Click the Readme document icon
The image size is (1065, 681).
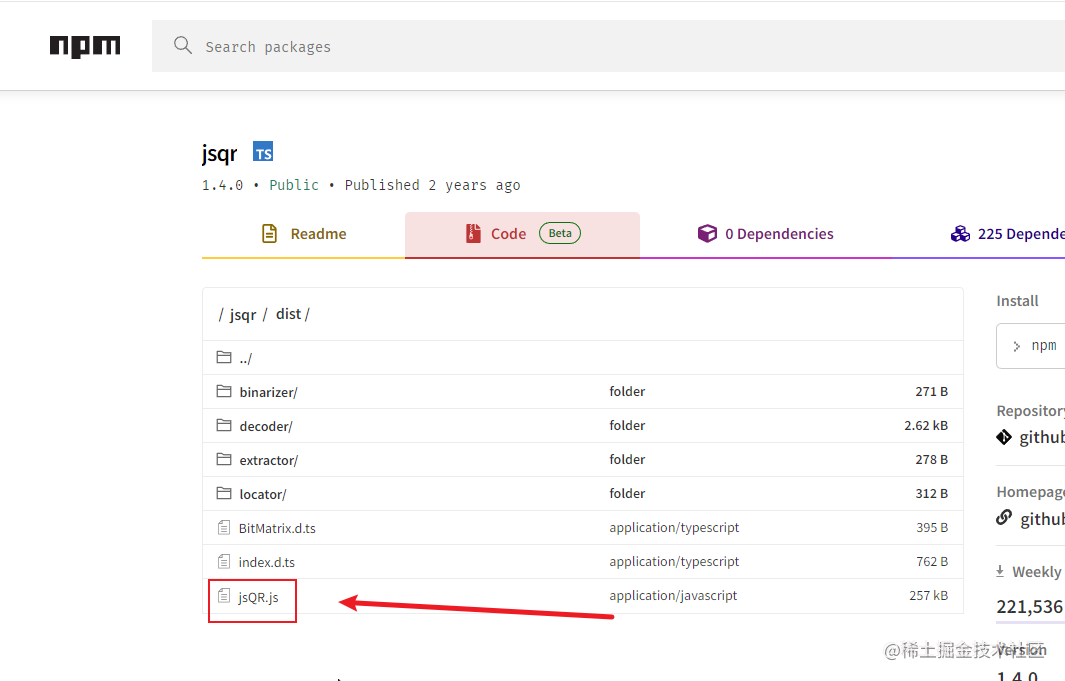click(269, 234)
